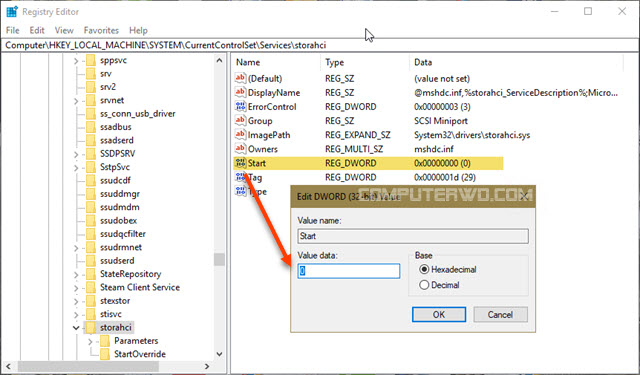Open the Favorites menu

point(101,30)
